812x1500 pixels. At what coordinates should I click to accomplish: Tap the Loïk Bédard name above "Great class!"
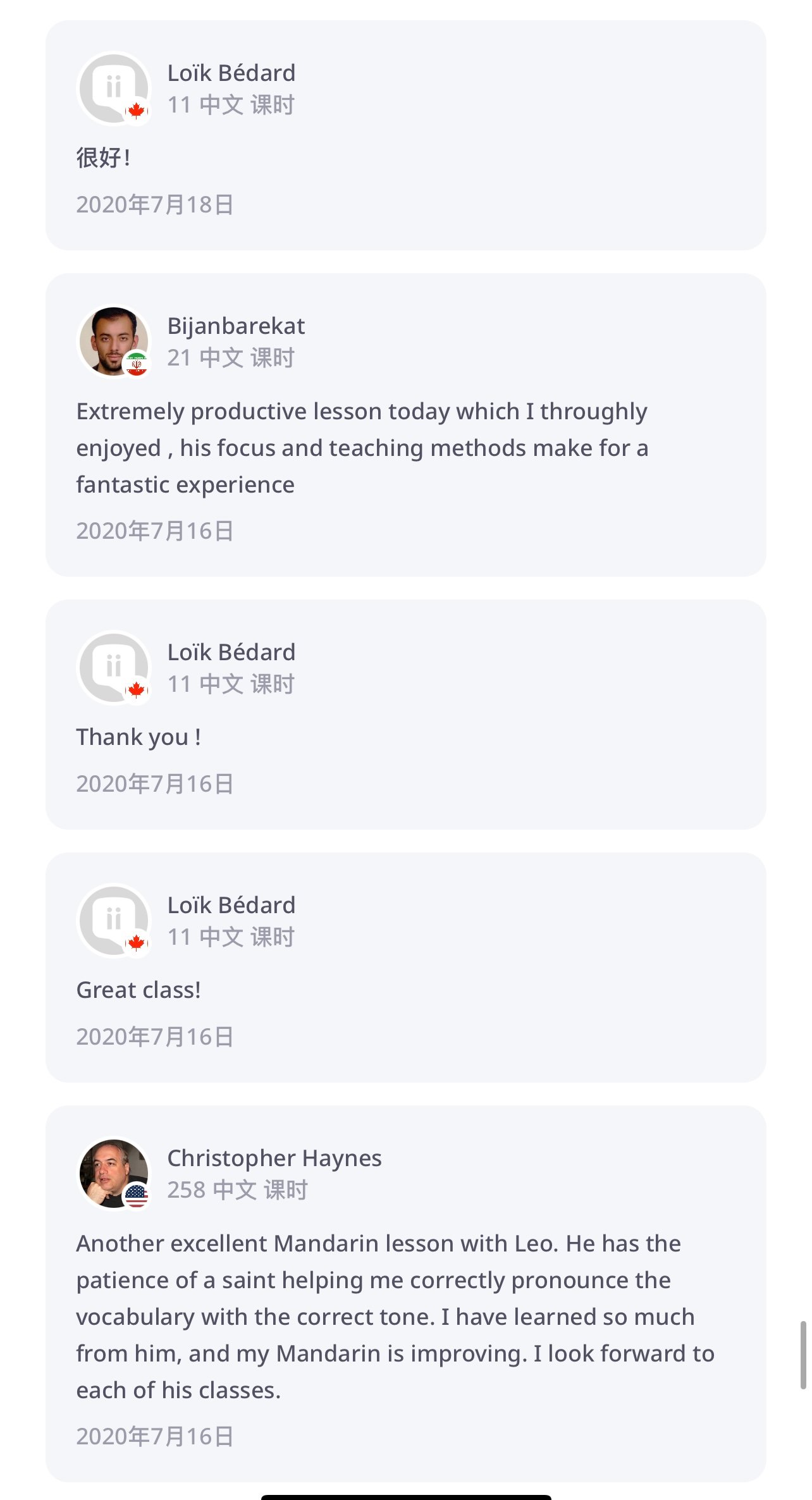(231, 905)
